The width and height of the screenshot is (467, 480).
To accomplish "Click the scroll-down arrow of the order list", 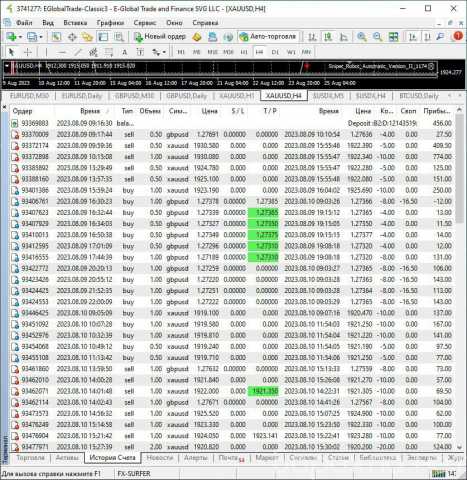I will [459, 447].
